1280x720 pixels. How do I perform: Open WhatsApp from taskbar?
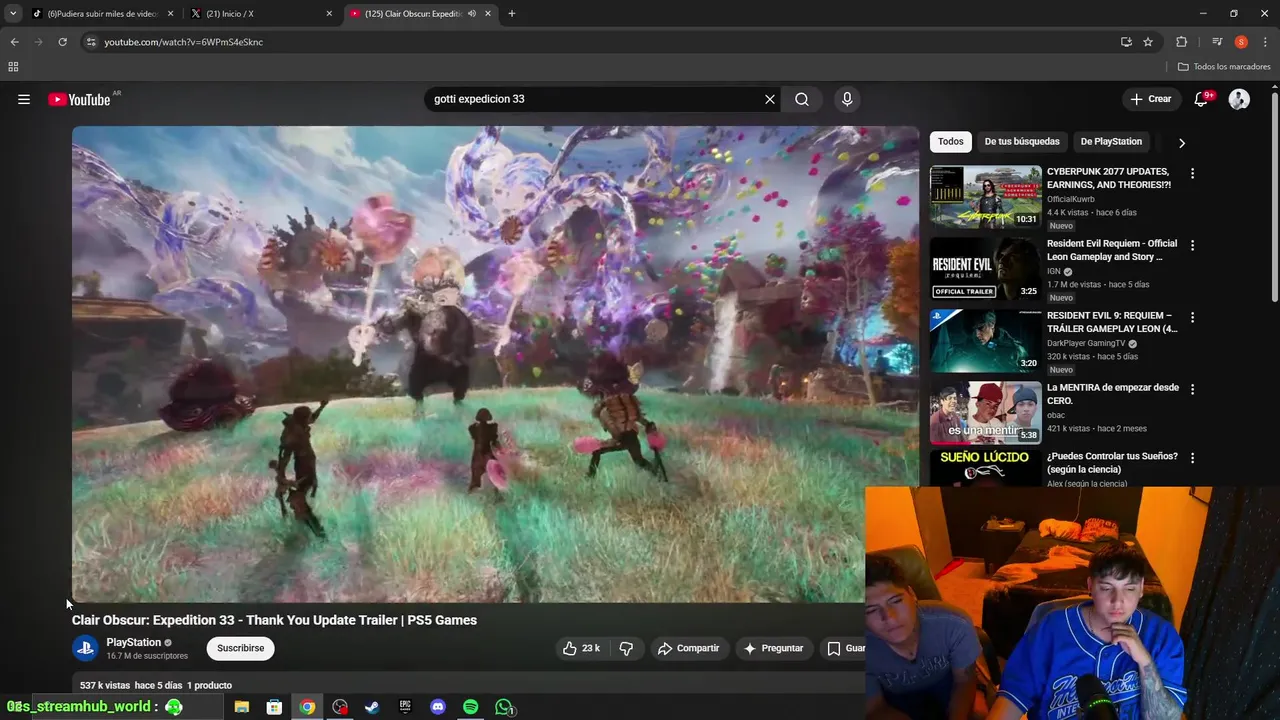(x=504, y=707)
